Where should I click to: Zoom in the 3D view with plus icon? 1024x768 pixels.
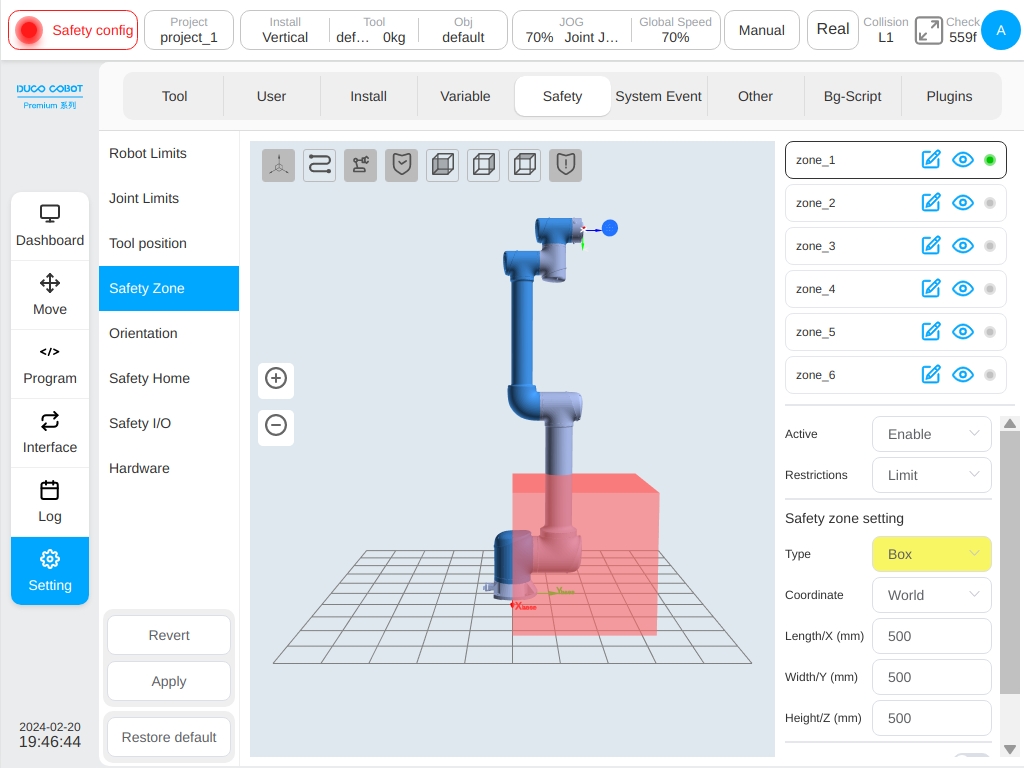coord(276,378)
